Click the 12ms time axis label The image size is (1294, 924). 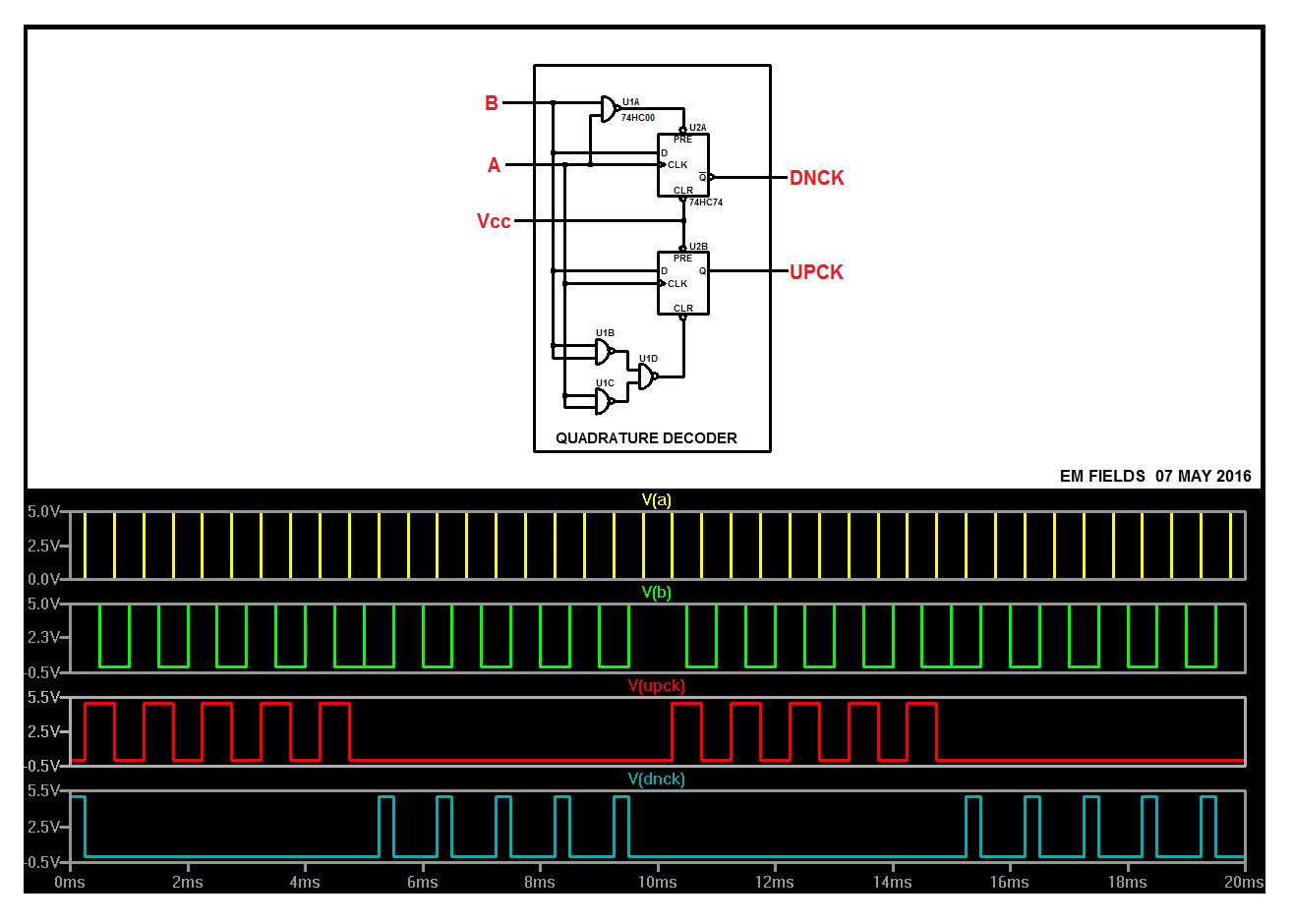[775, 883]
